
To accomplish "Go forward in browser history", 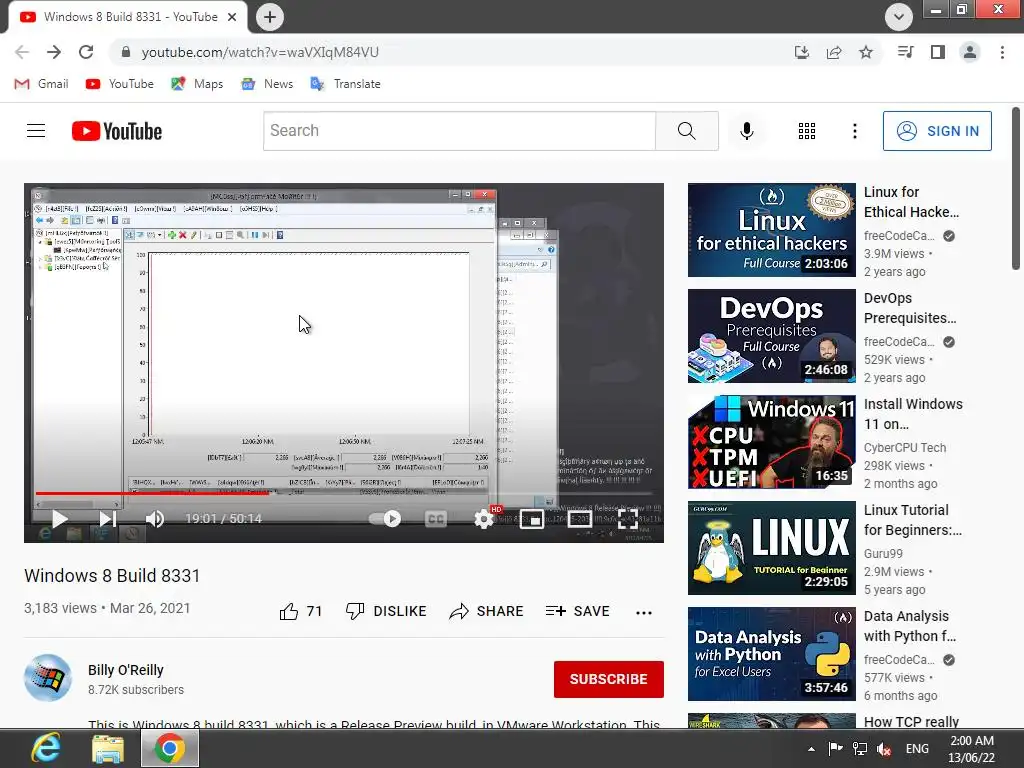I will [54, 52].
